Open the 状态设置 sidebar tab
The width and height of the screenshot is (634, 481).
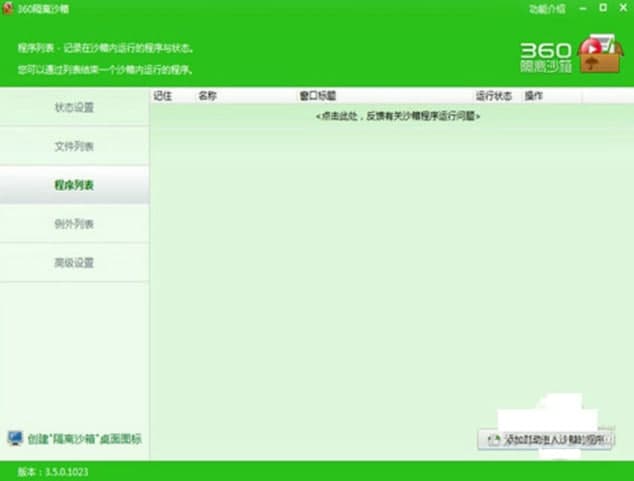tap(74, 107)
